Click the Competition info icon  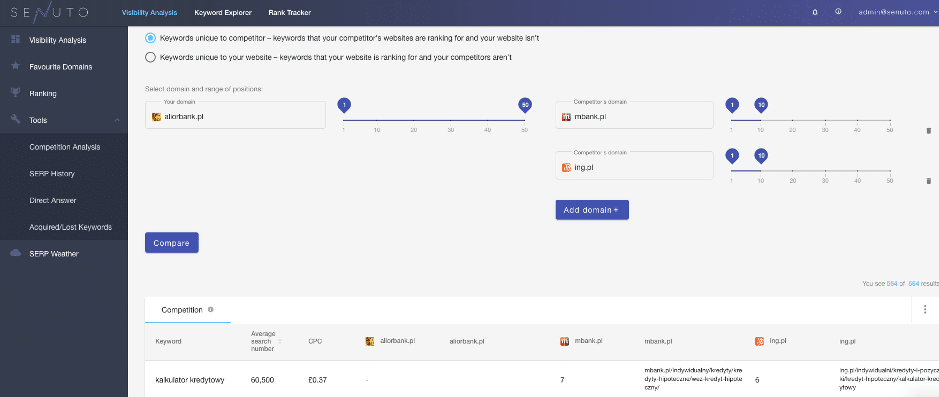pos(210,310)
